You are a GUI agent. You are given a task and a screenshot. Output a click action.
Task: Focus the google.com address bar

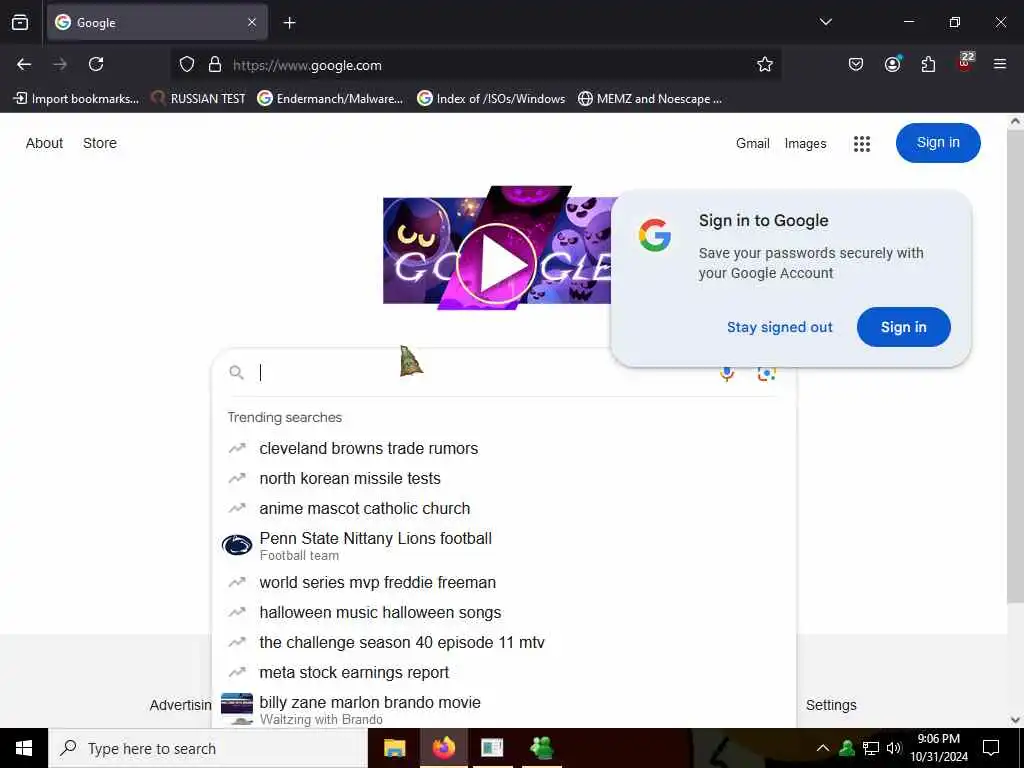pos(477,65)
